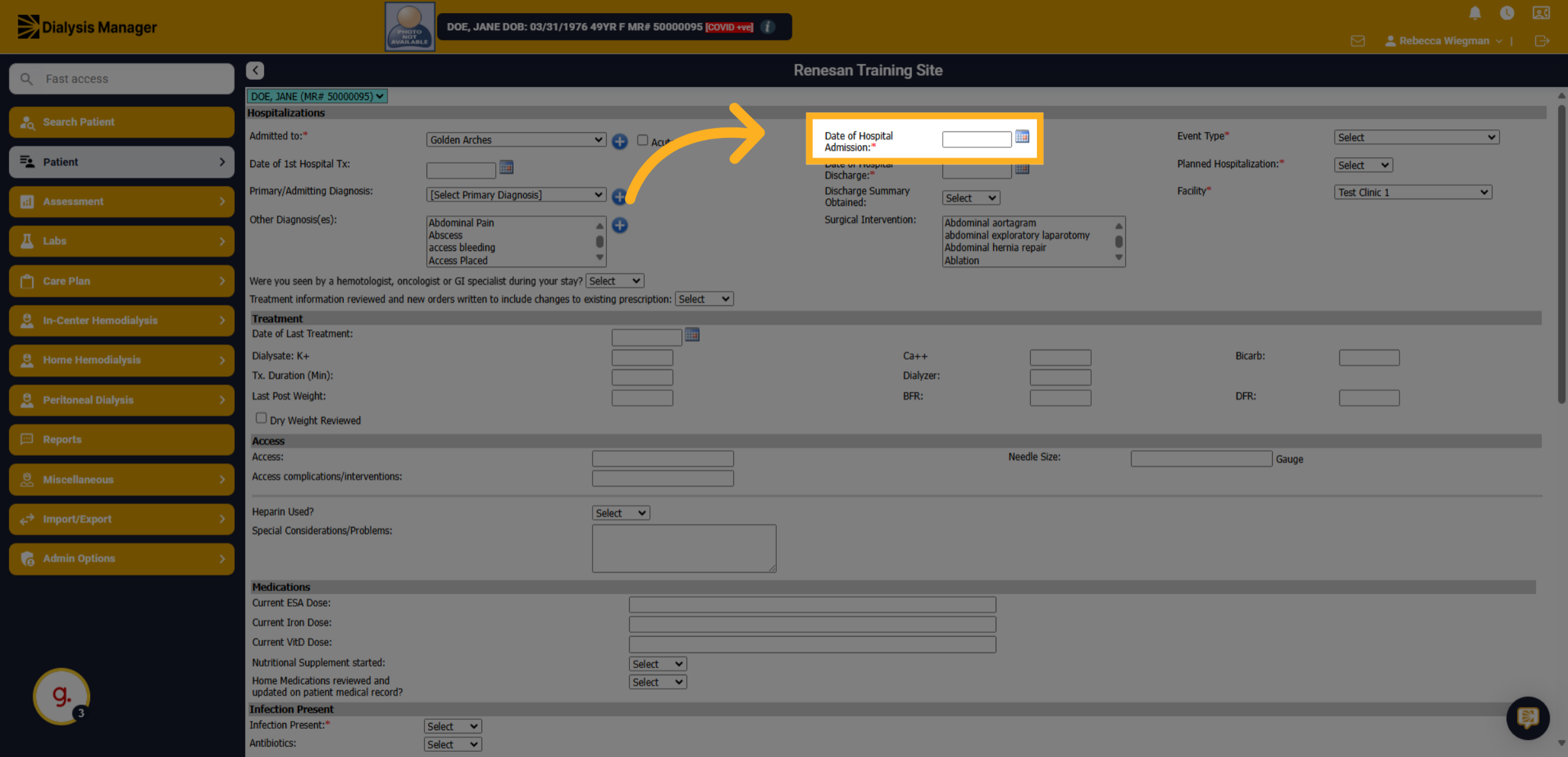Open calendar for Date of Hospital Discharge

(1022, 170)
